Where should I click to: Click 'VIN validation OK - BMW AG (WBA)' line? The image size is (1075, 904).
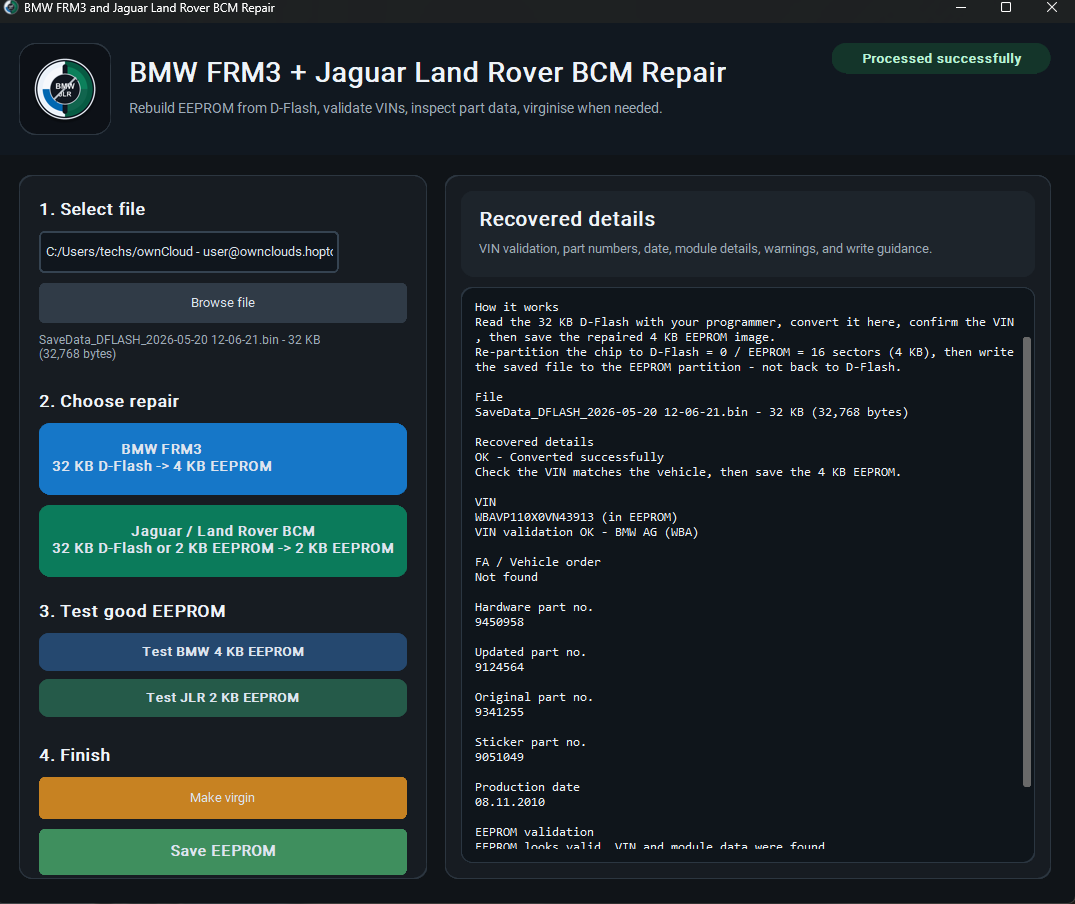tap(586, 532)
